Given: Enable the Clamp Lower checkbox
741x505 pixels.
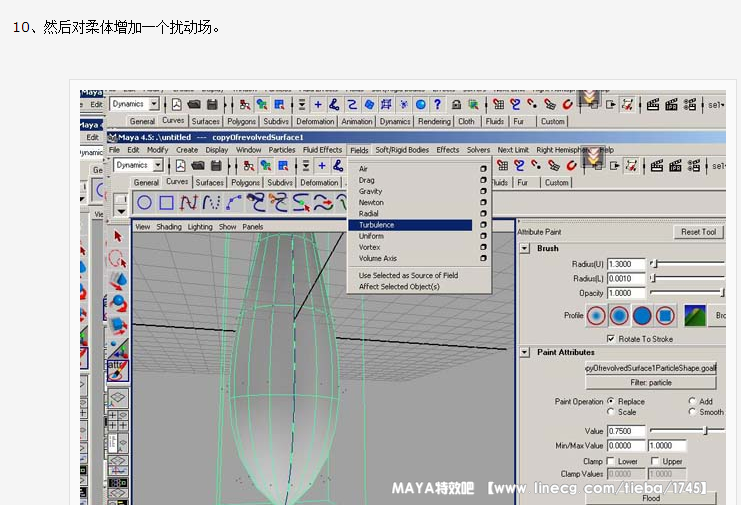Looking at the screenshot, I should click(x=609, y=461).
